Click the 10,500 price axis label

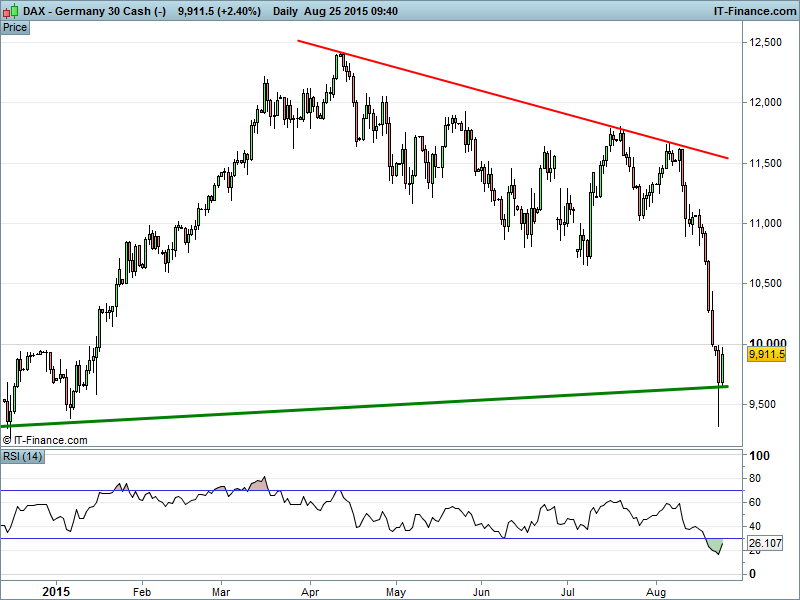click(x=765, y=284)
